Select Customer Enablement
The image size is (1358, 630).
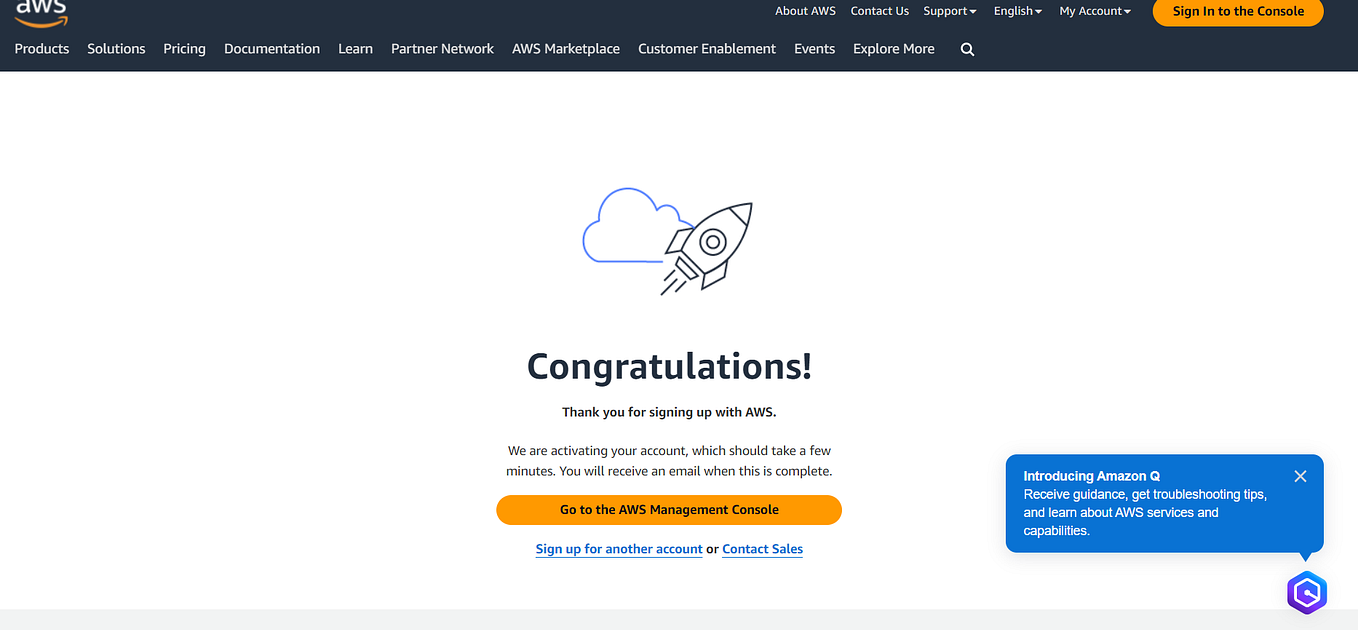coord(706,48)
